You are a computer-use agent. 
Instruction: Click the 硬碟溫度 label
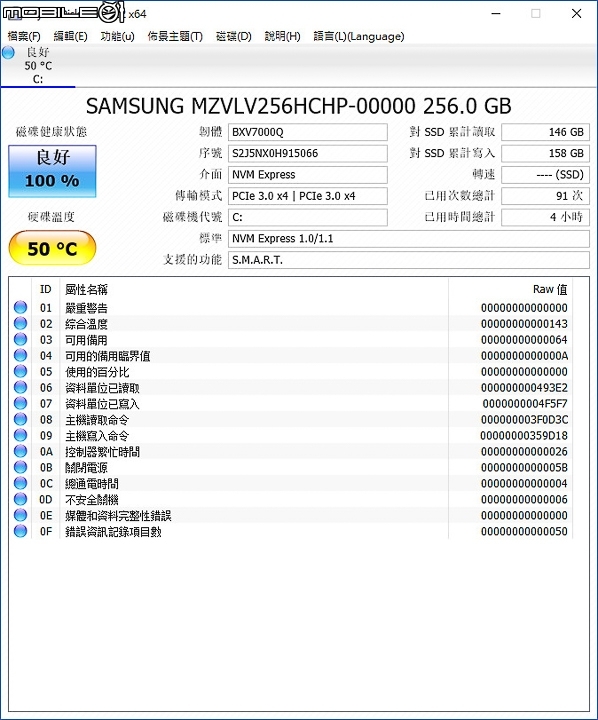coord(51,217)
